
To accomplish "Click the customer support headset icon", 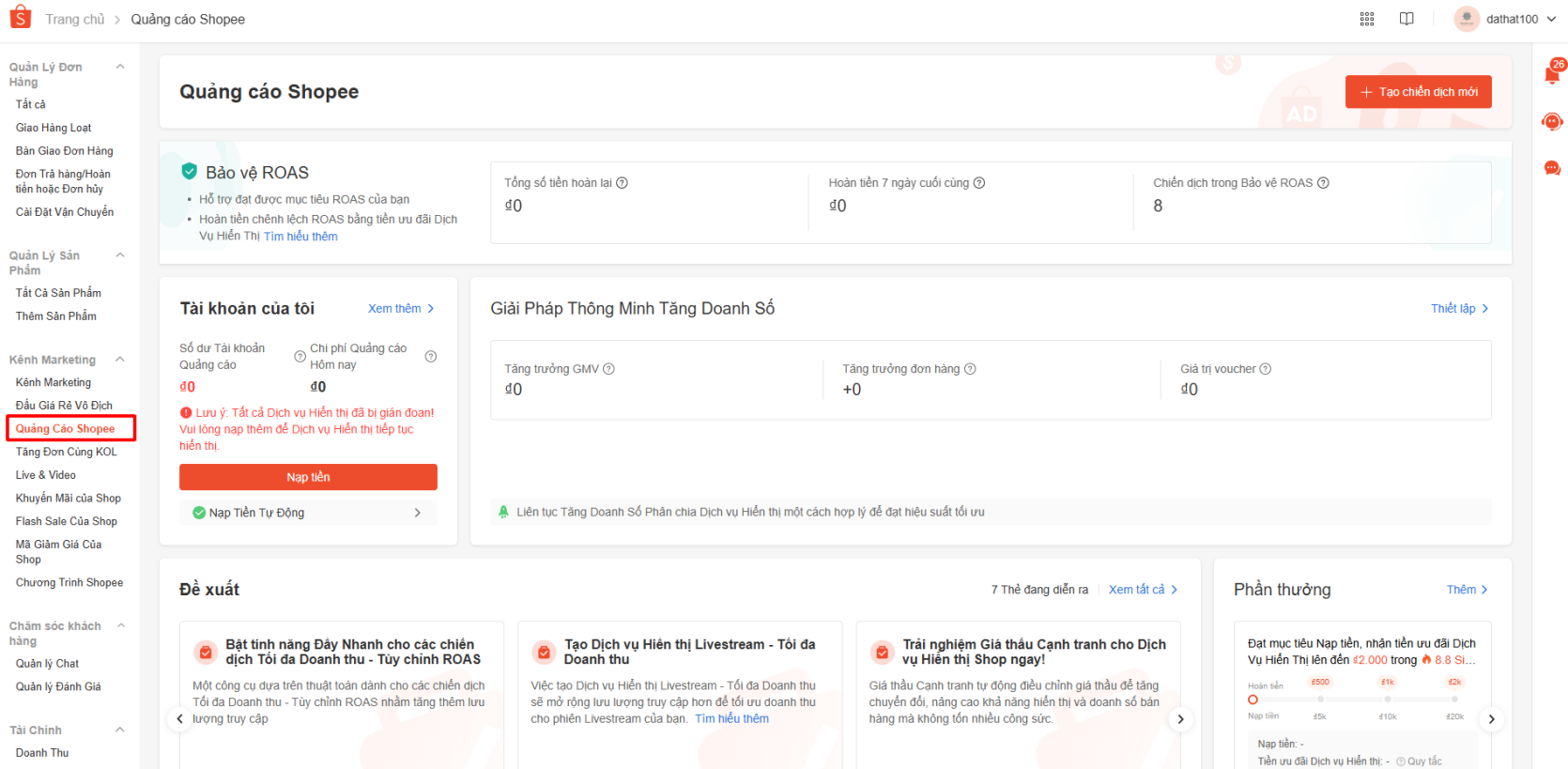I will pyautogui.click(x=1552, y=122).
